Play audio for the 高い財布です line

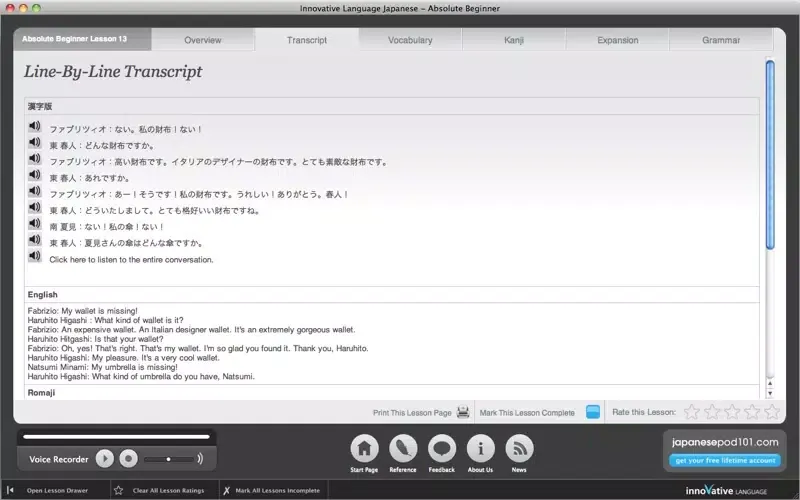35,159
